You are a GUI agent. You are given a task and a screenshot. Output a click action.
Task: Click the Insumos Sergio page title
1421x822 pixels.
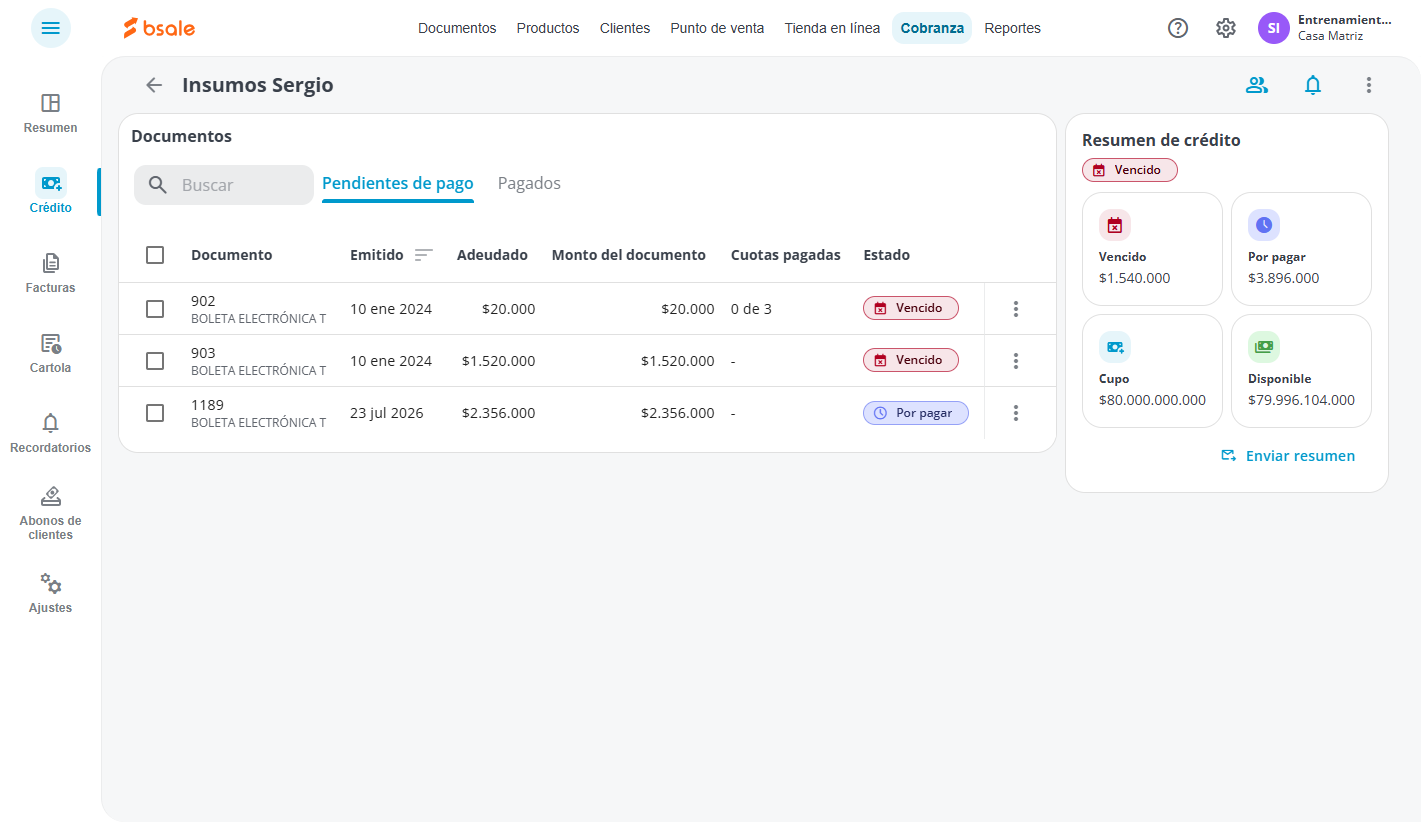(258, 85)
